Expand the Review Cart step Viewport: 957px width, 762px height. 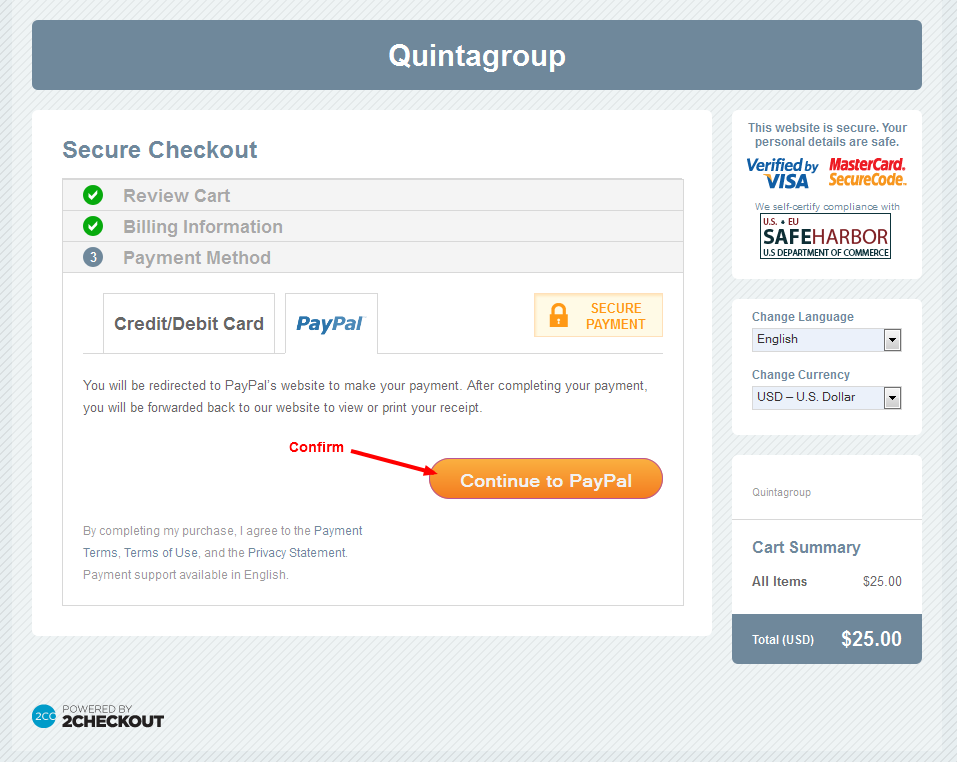[x=177, y=196]
